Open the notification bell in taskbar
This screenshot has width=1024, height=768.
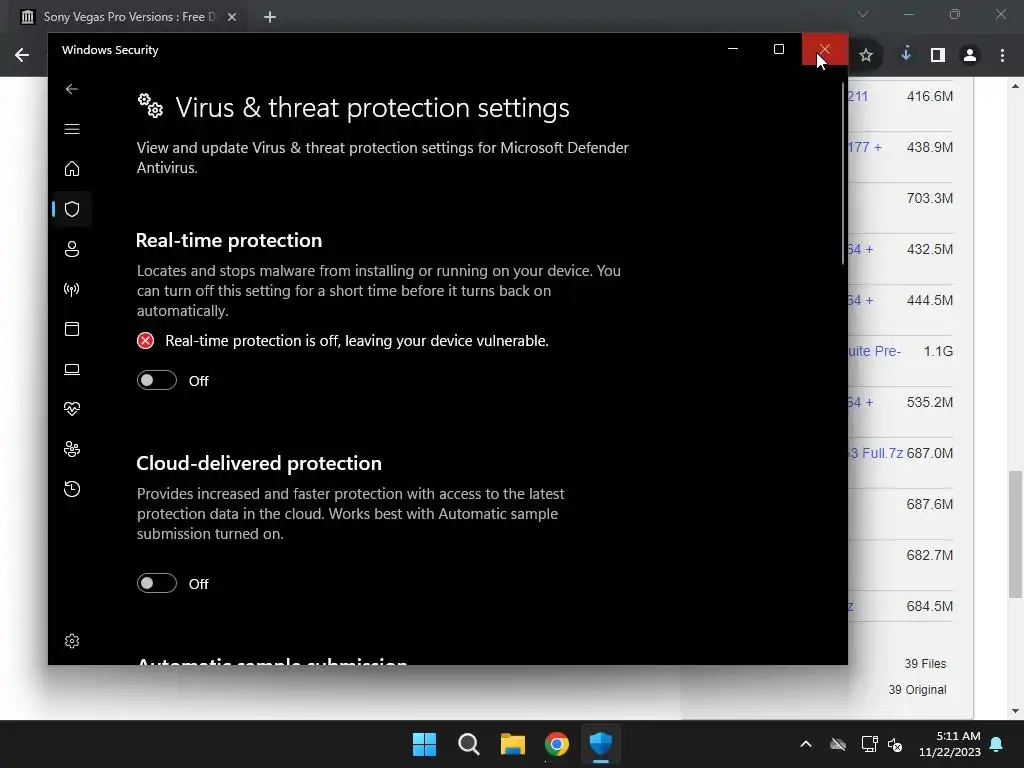coord(997,744)
